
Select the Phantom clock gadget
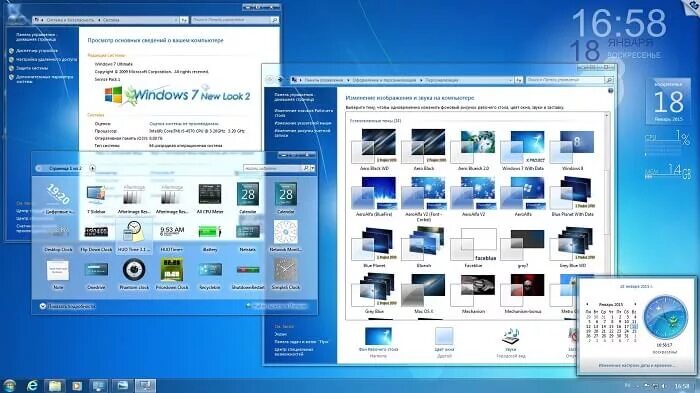click(x=134, y=275)
